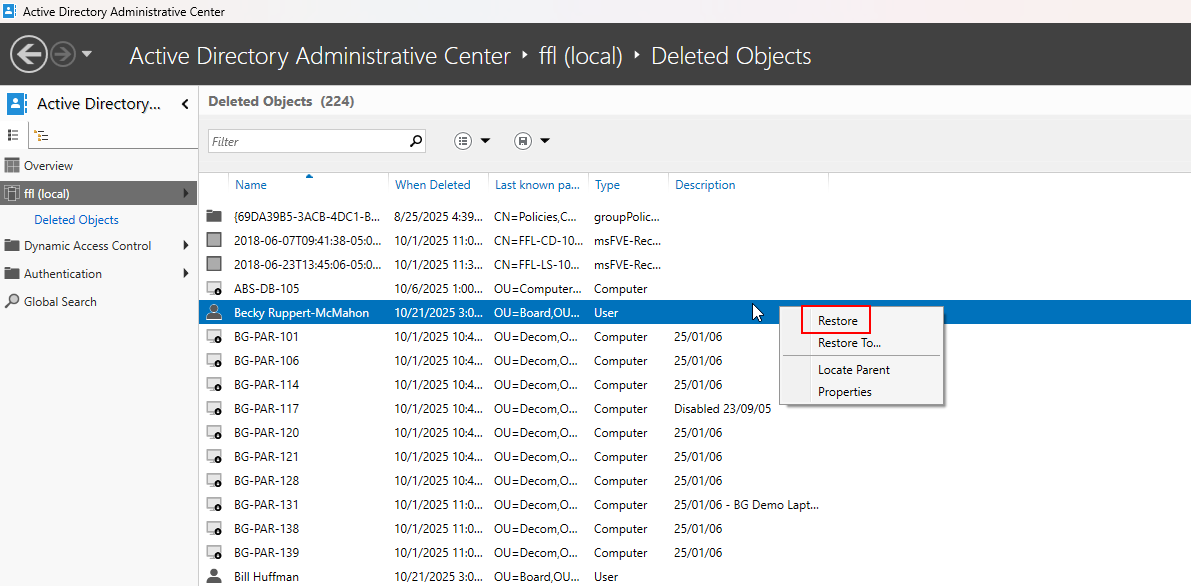Click Active Directory Administrative Center breadcrumb
The height and width of the screenshot is (586, 1191).
[x=320, y=56]
